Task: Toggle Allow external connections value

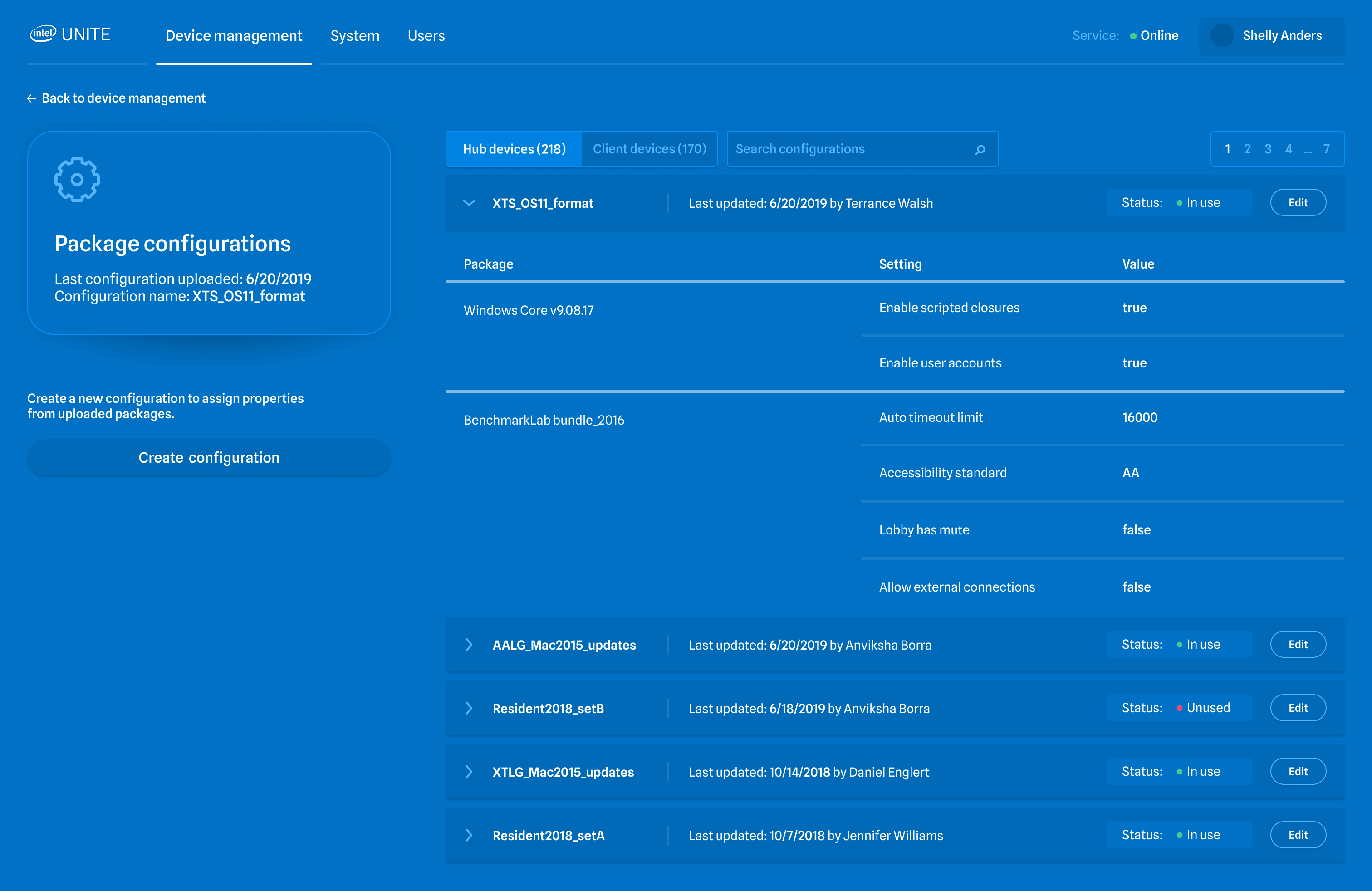Action: pos(1136,587)
